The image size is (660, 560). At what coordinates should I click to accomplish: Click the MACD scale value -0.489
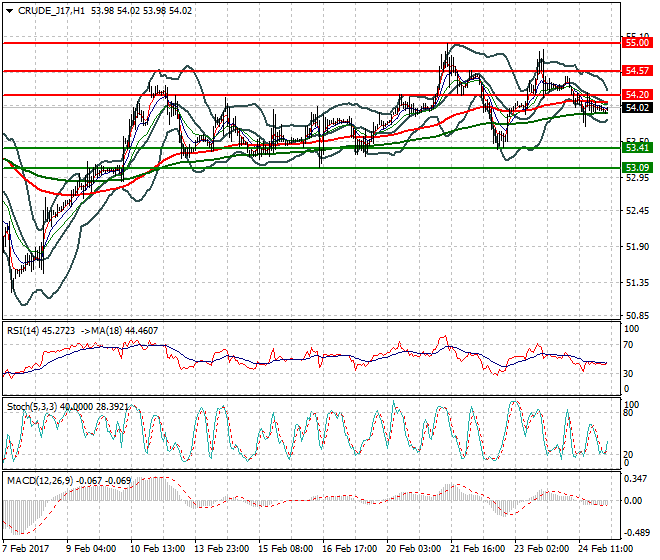click(636, 533)
